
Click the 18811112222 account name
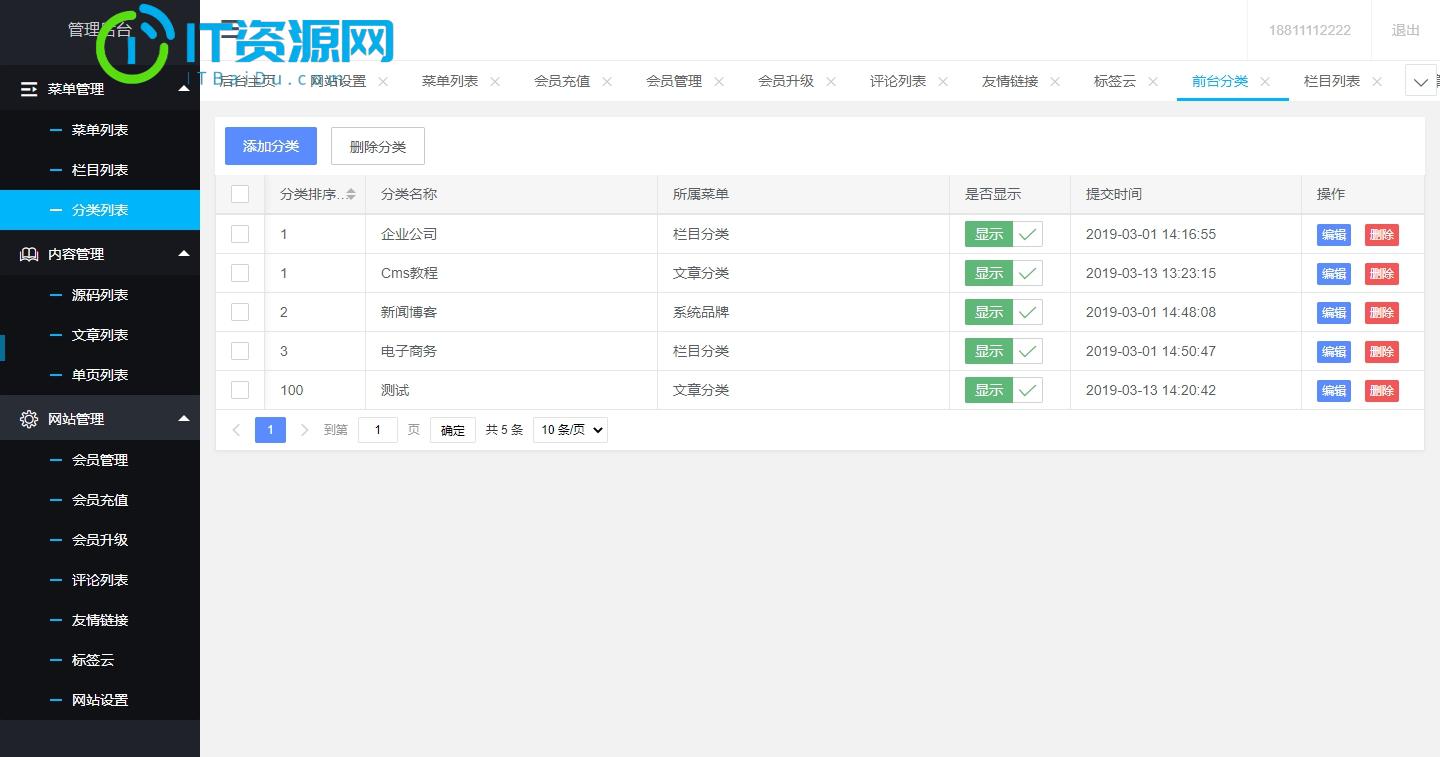[x=1310, y=30]
